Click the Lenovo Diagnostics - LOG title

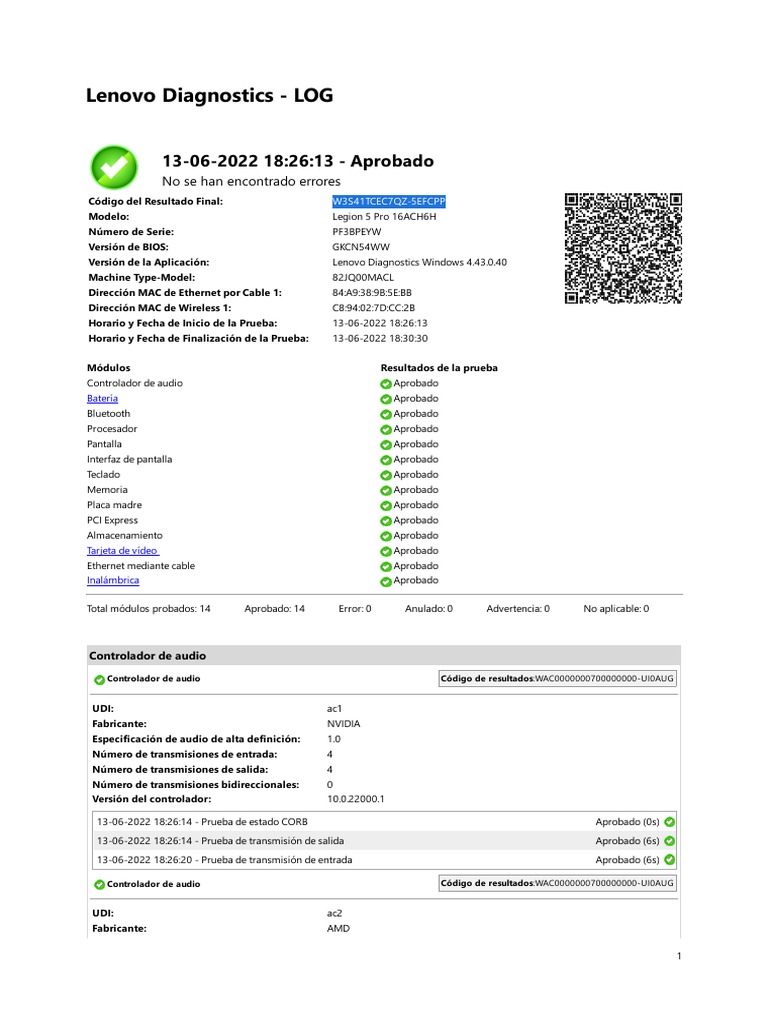tap(210, 95)
